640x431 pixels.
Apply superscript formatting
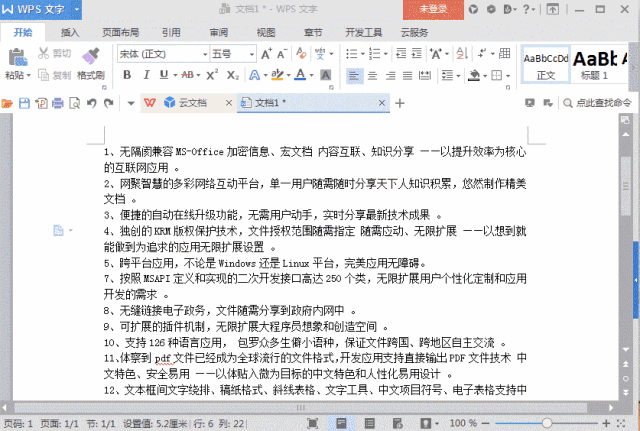212,75
